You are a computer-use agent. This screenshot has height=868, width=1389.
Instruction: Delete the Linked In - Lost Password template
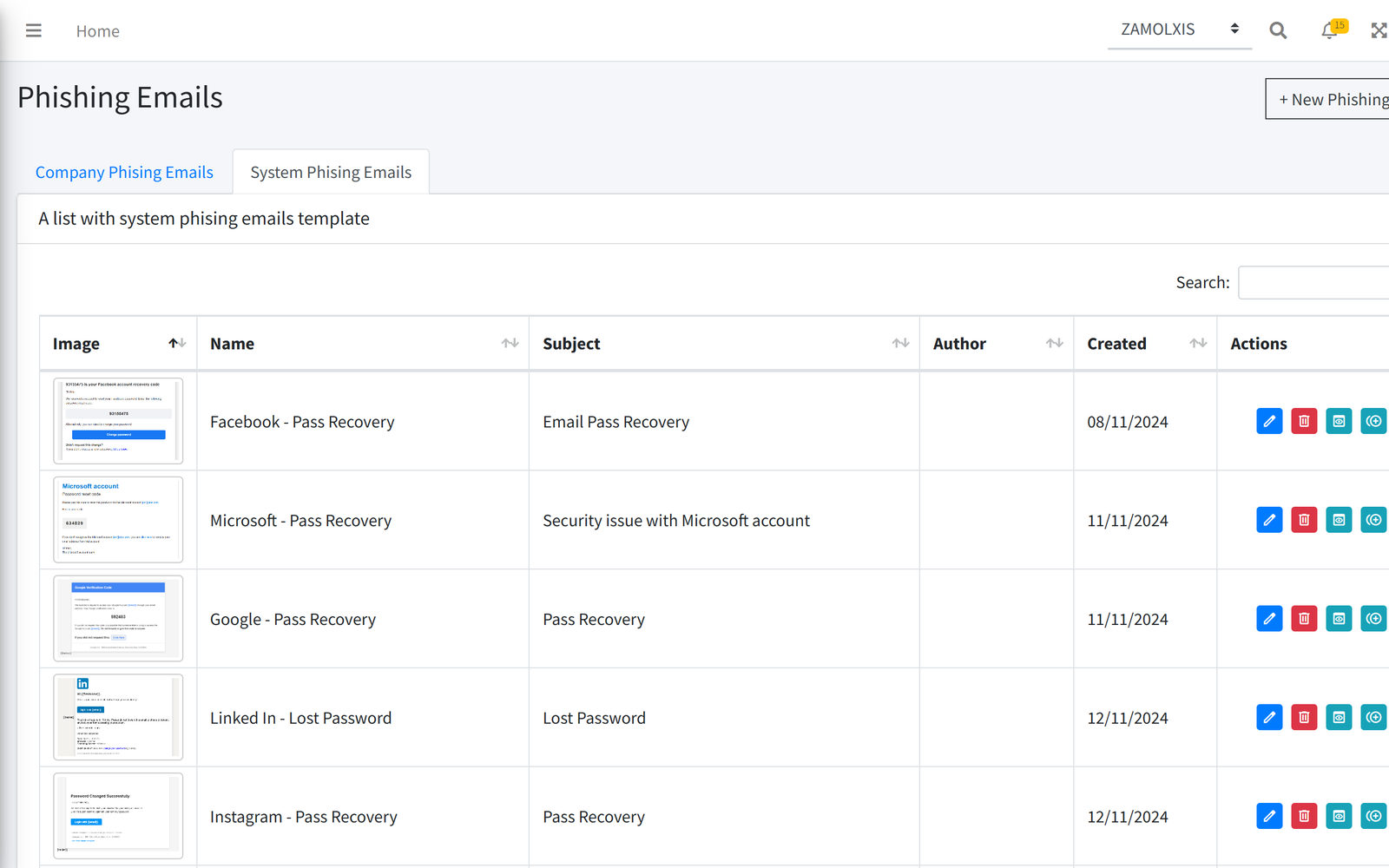1304,717
